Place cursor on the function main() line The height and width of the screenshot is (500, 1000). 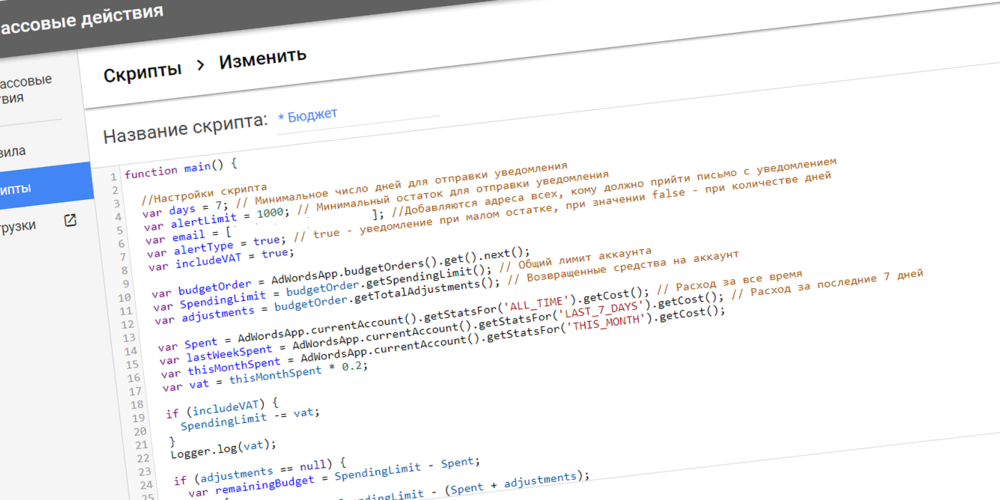click(x=181, y=166)
